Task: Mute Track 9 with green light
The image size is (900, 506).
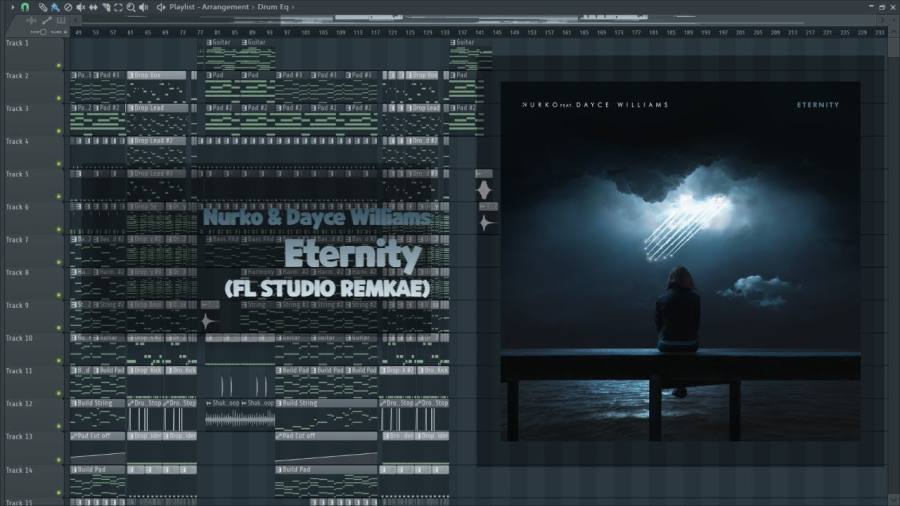Action: [x=59, y=328]
